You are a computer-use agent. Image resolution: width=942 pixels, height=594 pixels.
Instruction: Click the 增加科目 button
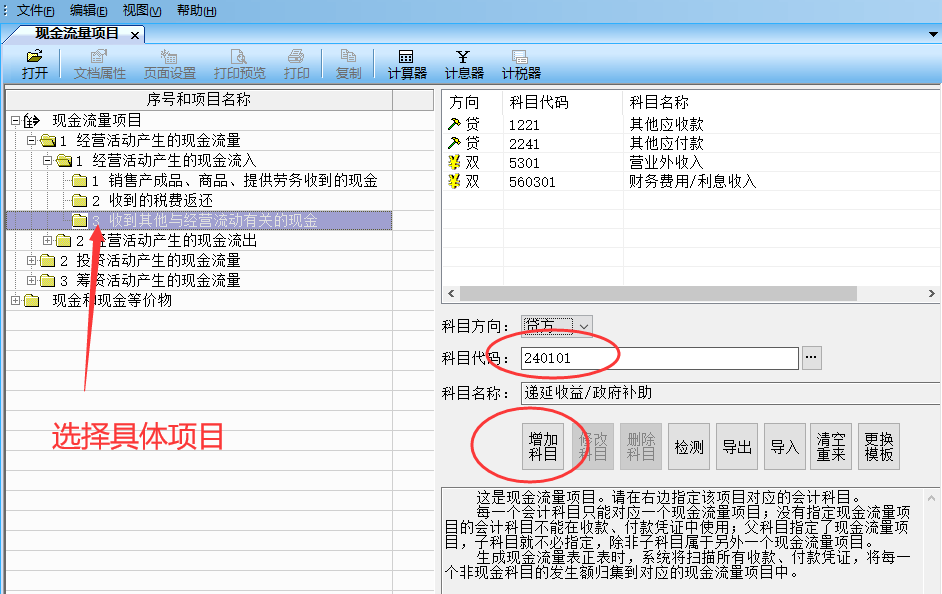[x=543, y=446]
